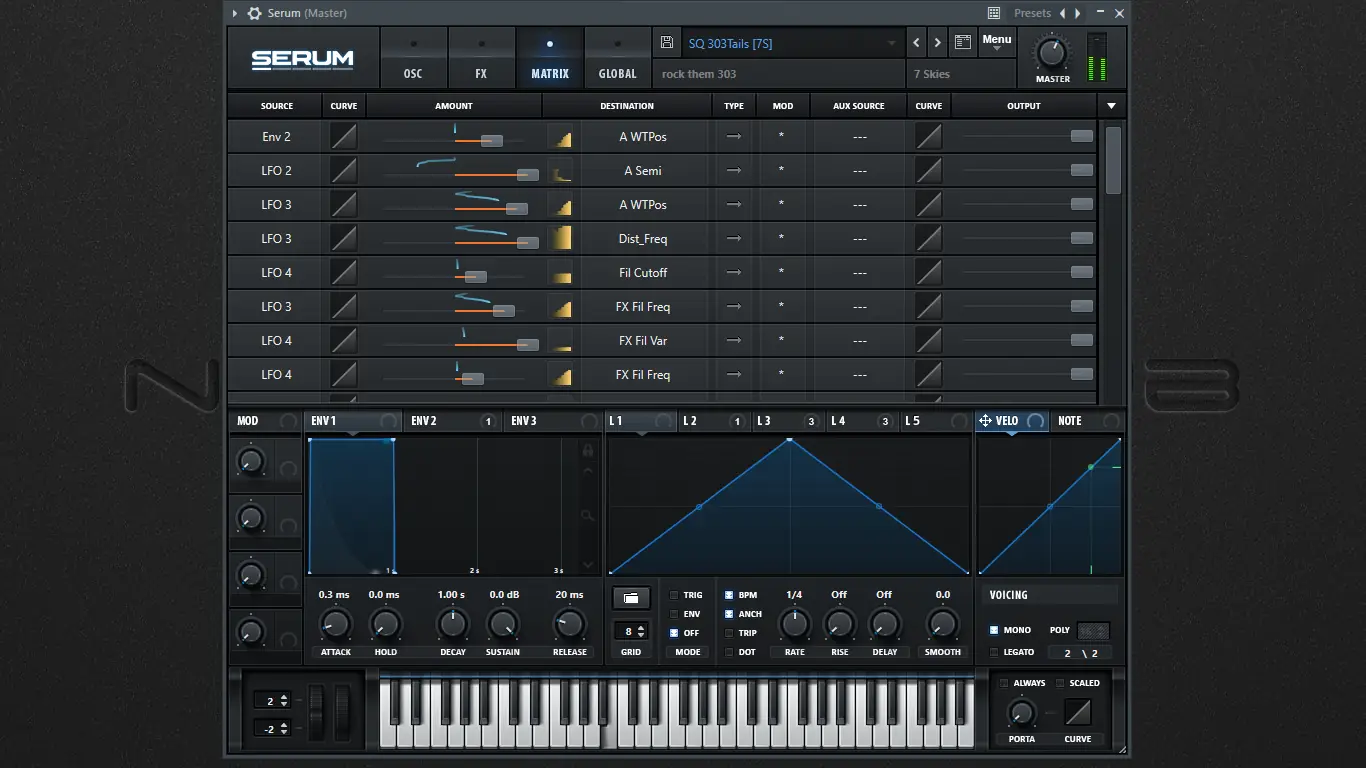Click the POLY voice count box
The height and width of the screenshot is (768, 1366).
coord(1093,631)
